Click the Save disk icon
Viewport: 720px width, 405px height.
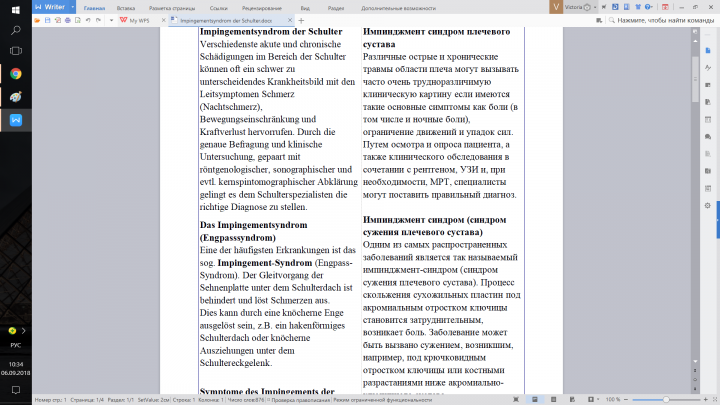click(x=47, y=20)
